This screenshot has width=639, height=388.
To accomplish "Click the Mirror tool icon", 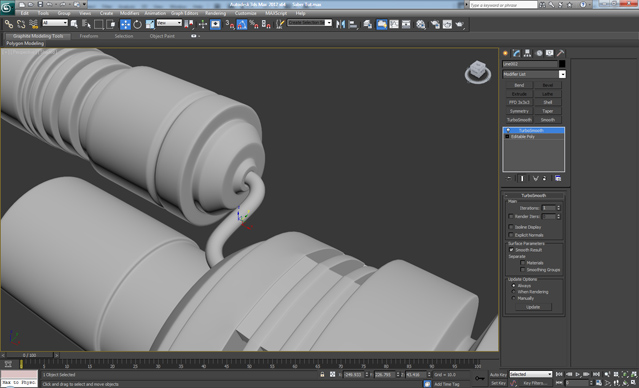I will pos(340,24).
